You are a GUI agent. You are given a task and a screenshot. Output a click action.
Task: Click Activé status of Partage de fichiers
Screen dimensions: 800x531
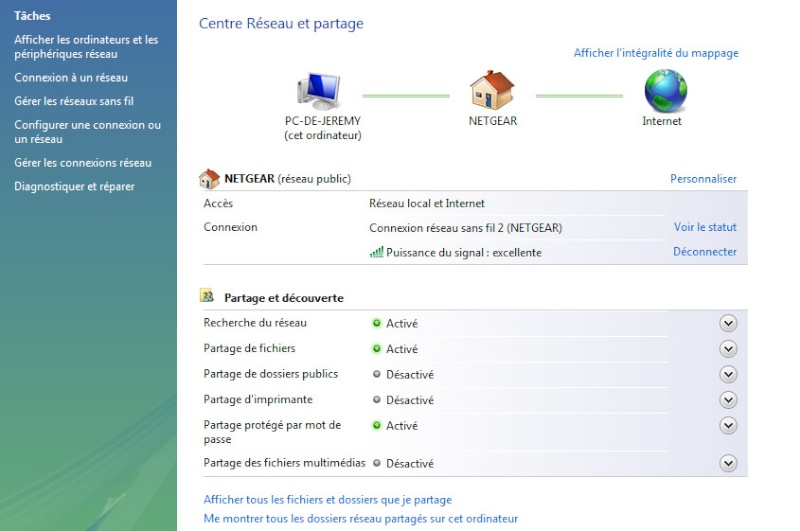pyautogui.click(x=402, y=349)
